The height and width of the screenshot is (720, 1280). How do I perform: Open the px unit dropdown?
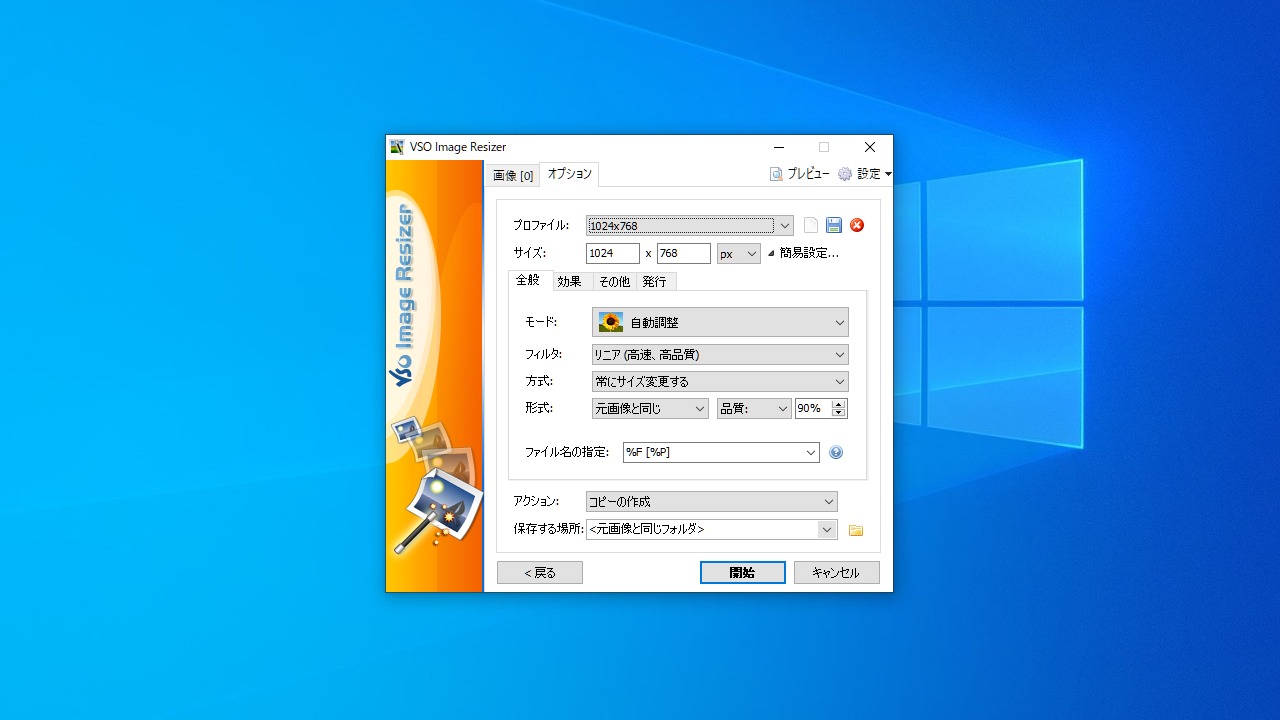(x=739, y=254)
